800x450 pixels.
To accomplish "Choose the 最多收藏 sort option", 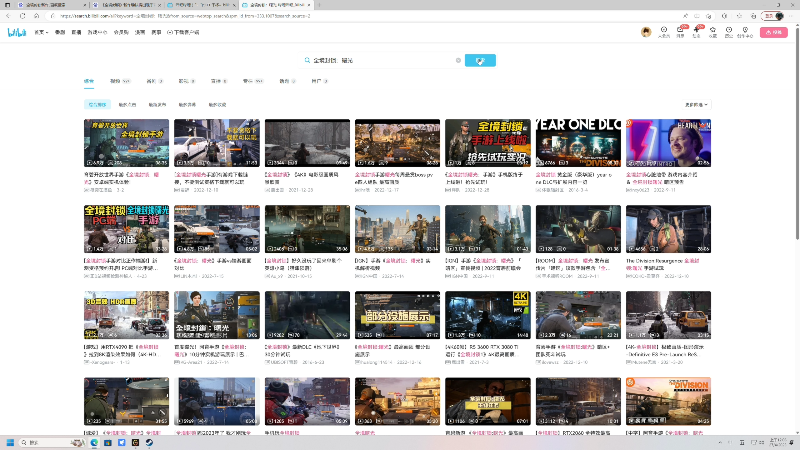I will point(217,105).
